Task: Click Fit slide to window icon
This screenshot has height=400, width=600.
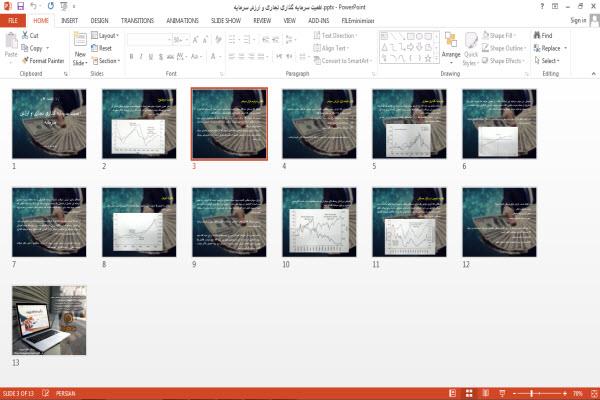Action: click(x=594, y=393)
